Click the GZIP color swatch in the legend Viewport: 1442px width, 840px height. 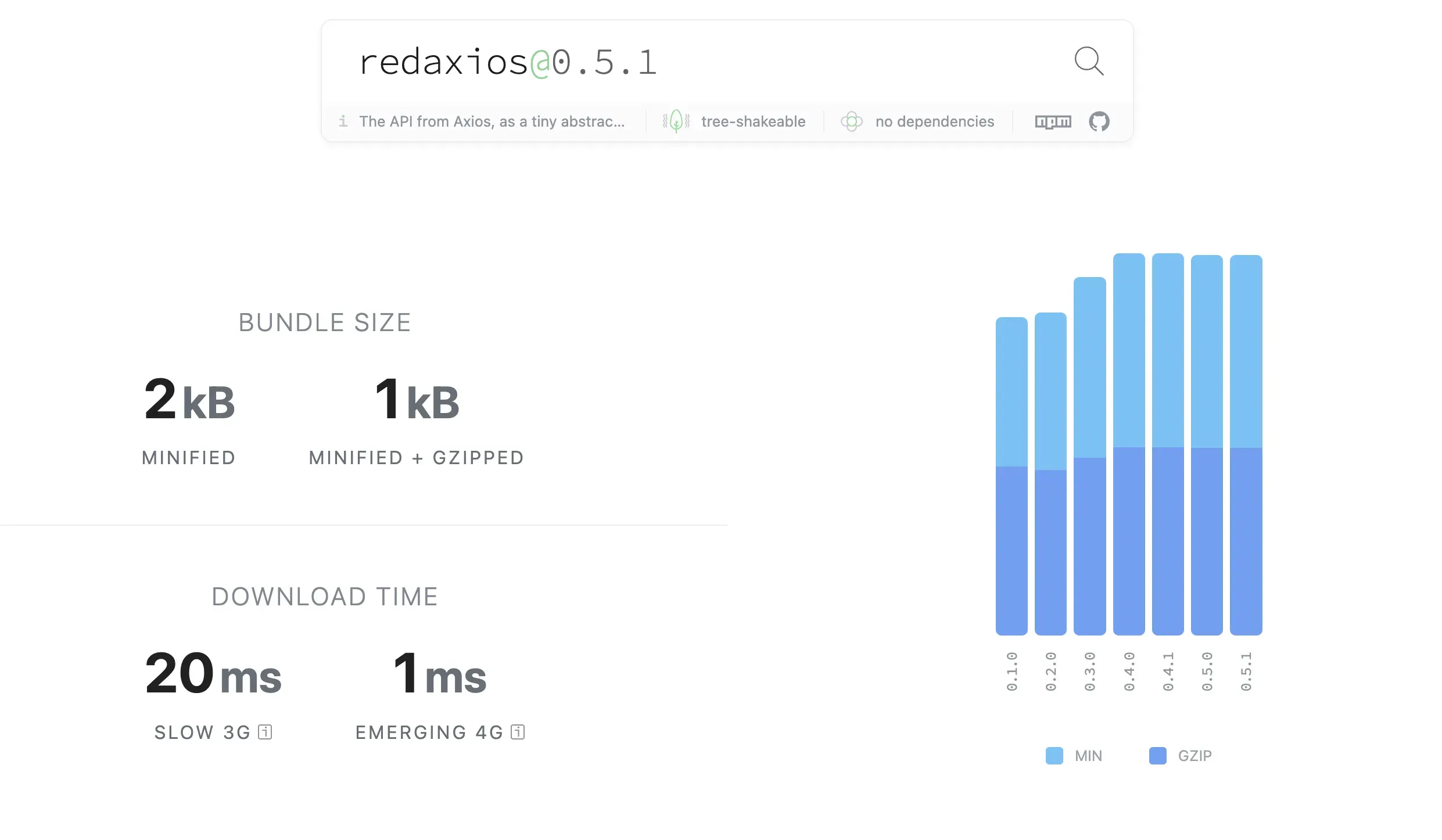pyautogui.click(x=1158, y=755)
